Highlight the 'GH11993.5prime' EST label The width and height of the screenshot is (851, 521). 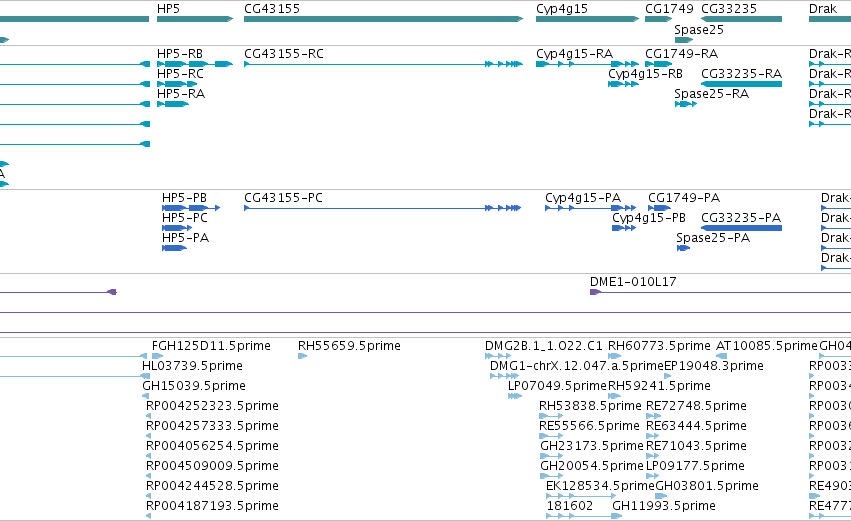[664, 507]
